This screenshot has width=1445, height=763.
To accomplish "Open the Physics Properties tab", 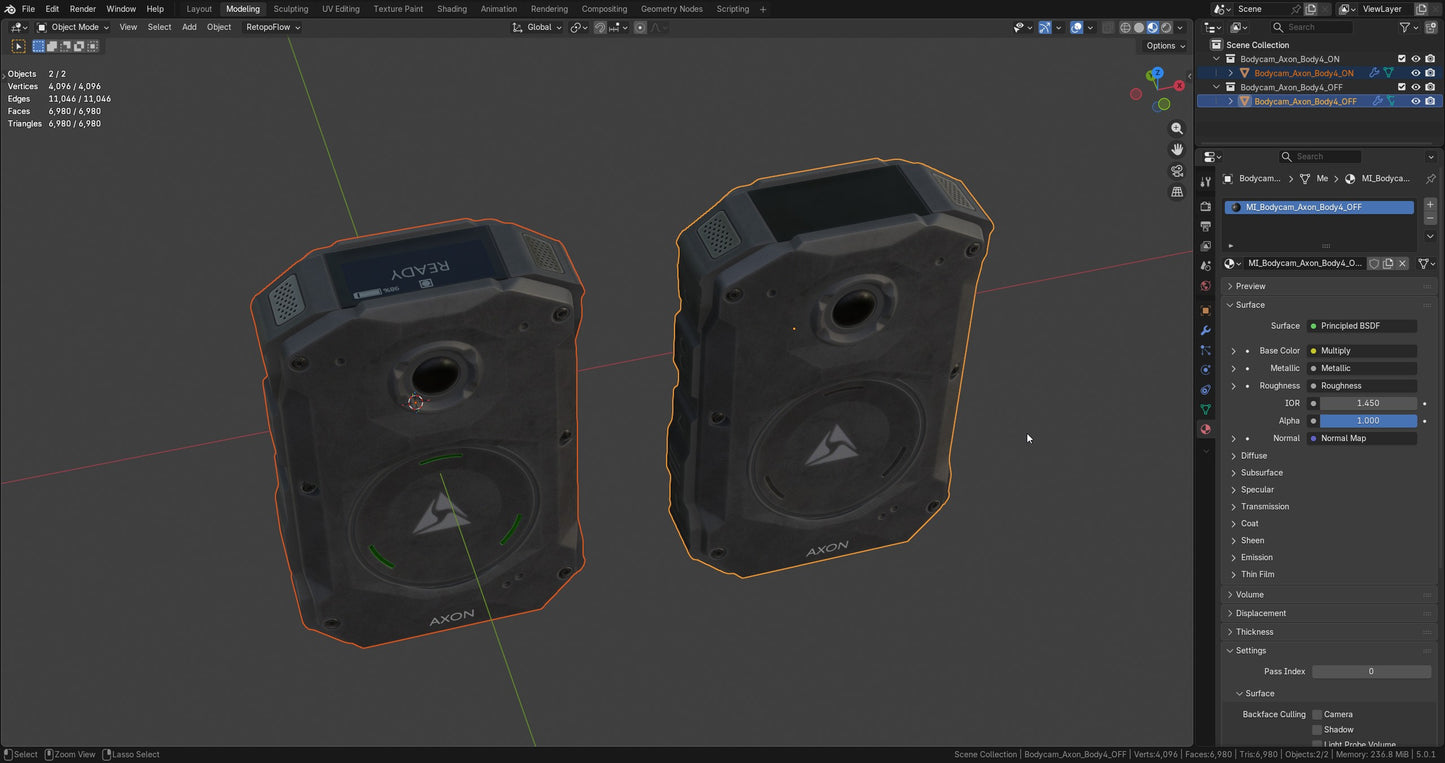I will pyautogui.click(x=1205, y=369).
